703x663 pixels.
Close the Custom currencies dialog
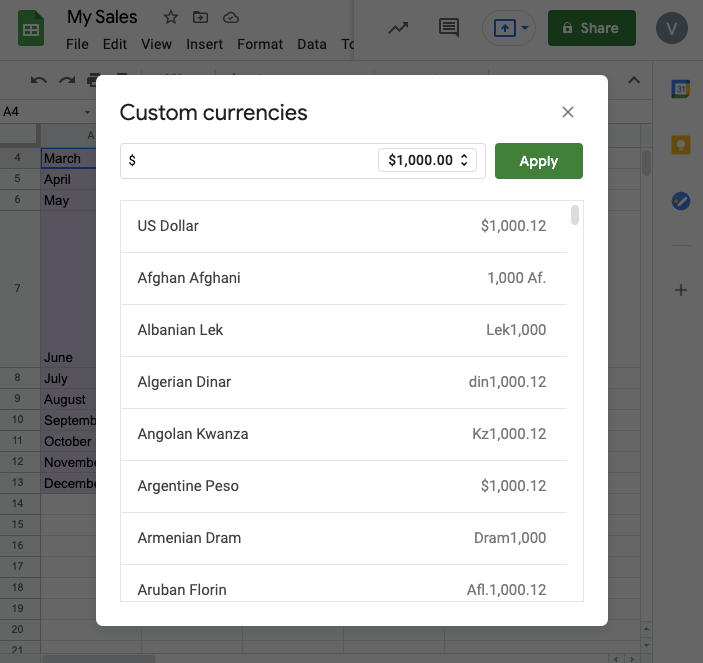(x=568, y=112)
